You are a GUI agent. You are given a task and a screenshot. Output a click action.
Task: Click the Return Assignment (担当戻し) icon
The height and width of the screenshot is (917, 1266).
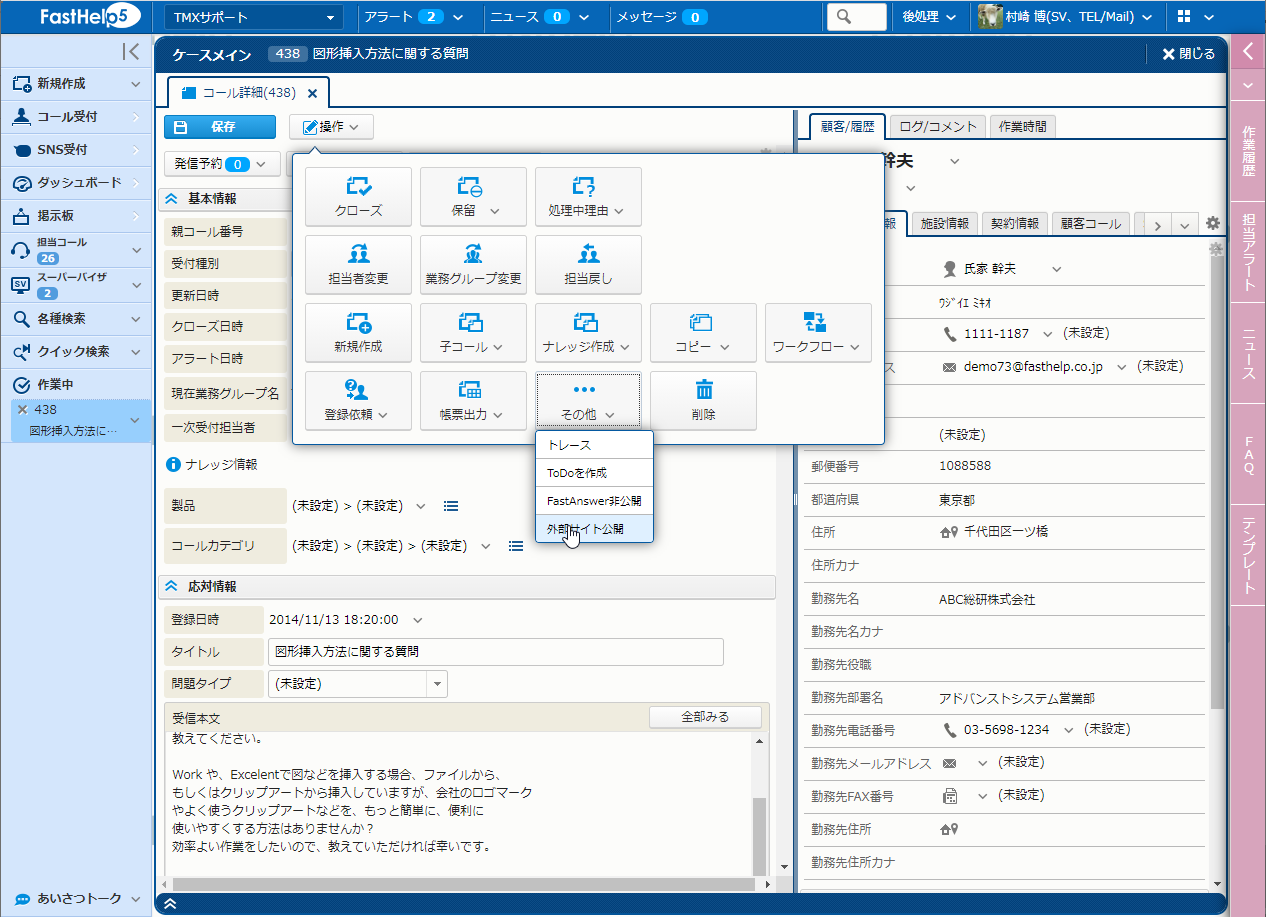point(588,255)
